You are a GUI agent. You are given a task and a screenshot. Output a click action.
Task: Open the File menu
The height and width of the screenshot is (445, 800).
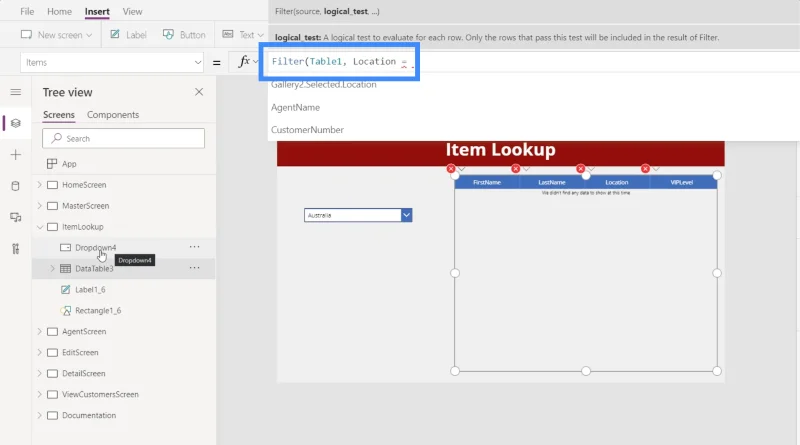(27, 11)
